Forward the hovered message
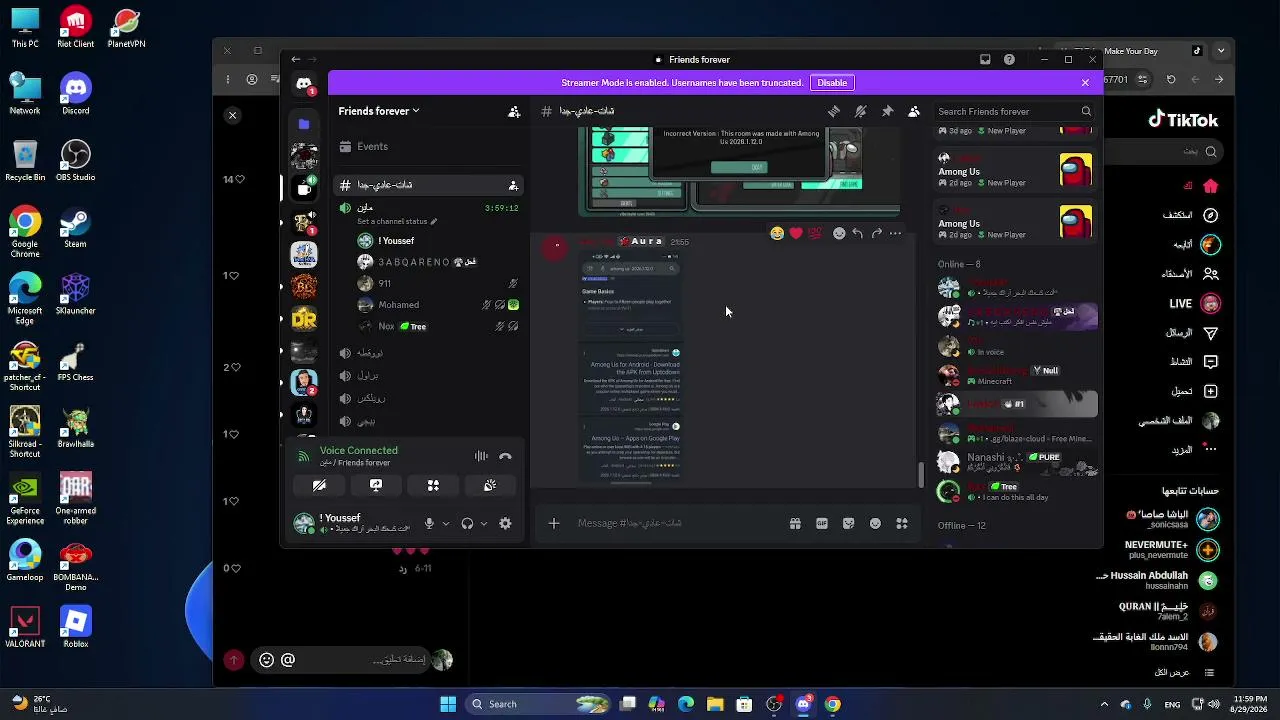The width and height of the screenshot is (1280, 720). tap(877, 233)
